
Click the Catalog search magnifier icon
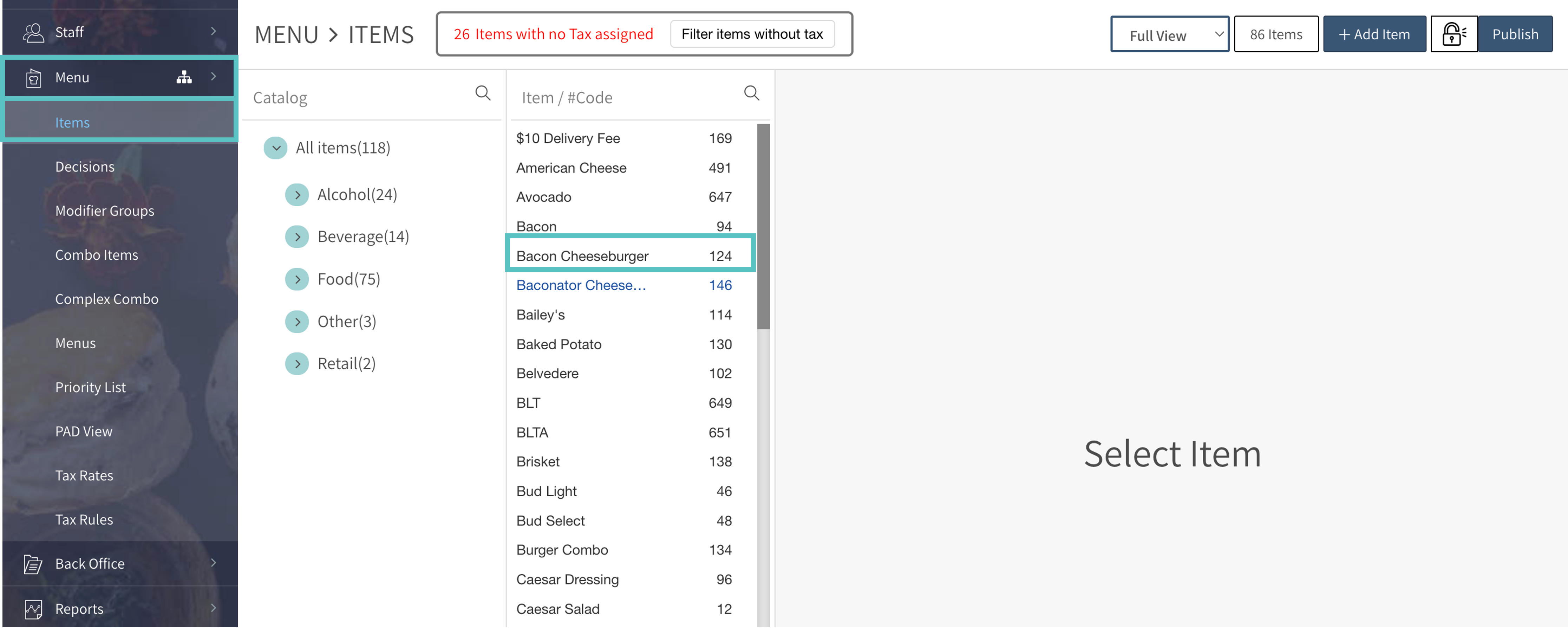(x=483, y=93)
